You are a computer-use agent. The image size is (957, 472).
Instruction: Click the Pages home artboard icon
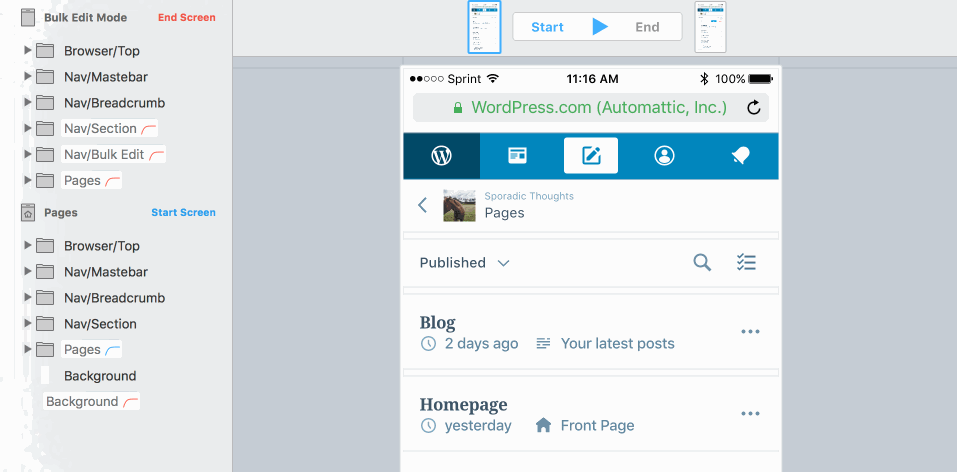[x=28, y=212]
